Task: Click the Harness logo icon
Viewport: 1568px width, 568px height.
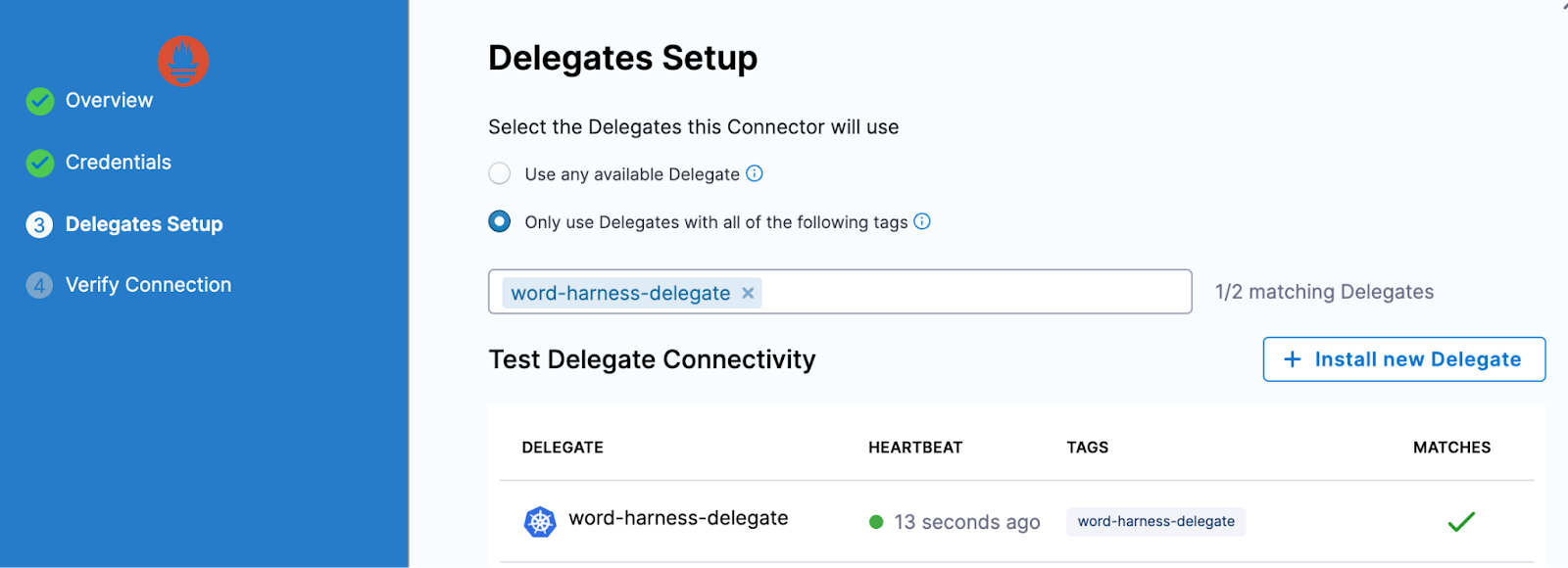Action: click(182, 61)
